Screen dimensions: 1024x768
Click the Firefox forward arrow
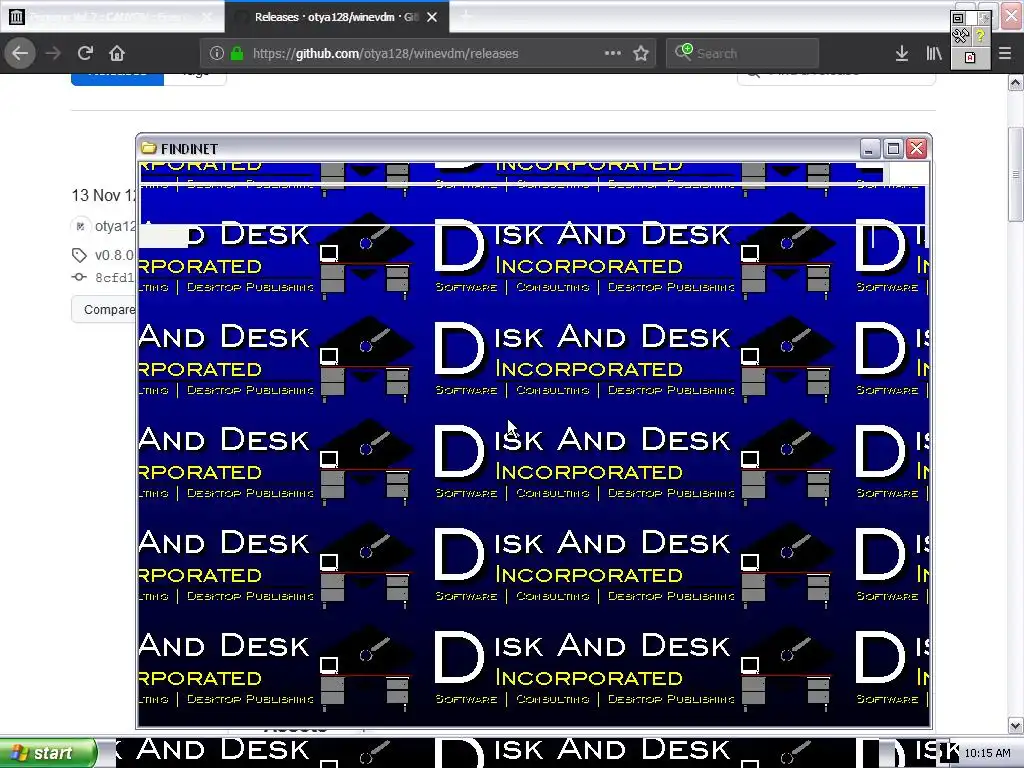(53, 53)
